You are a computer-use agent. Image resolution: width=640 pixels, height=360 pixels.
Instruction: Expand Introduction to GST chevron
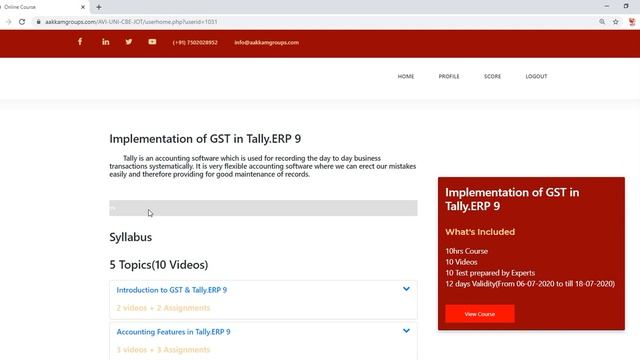pos(406,289)
